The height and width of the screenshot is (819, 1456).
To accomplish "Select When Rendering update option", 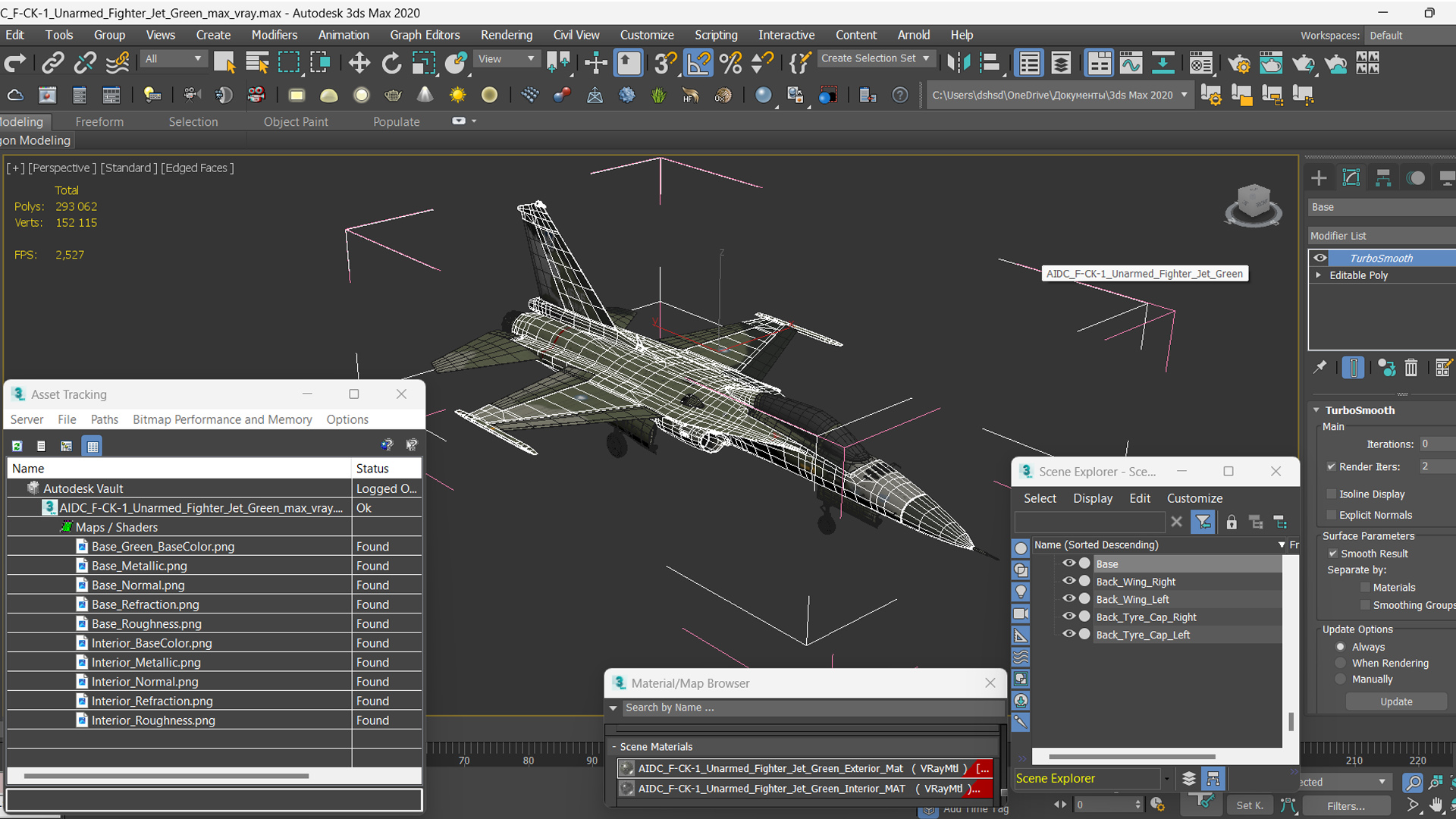I will tap(1341, 663).
